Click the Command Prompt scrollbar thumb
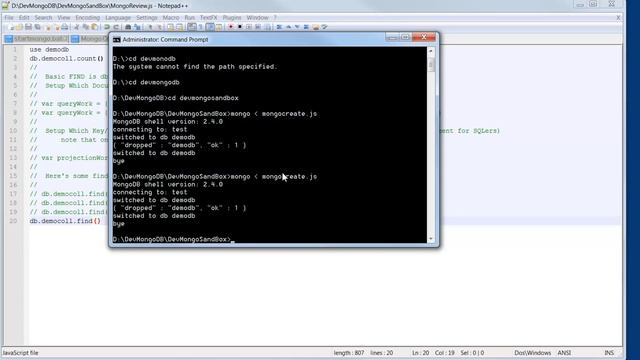Viewport: 640px width, 360px height. 431,65
